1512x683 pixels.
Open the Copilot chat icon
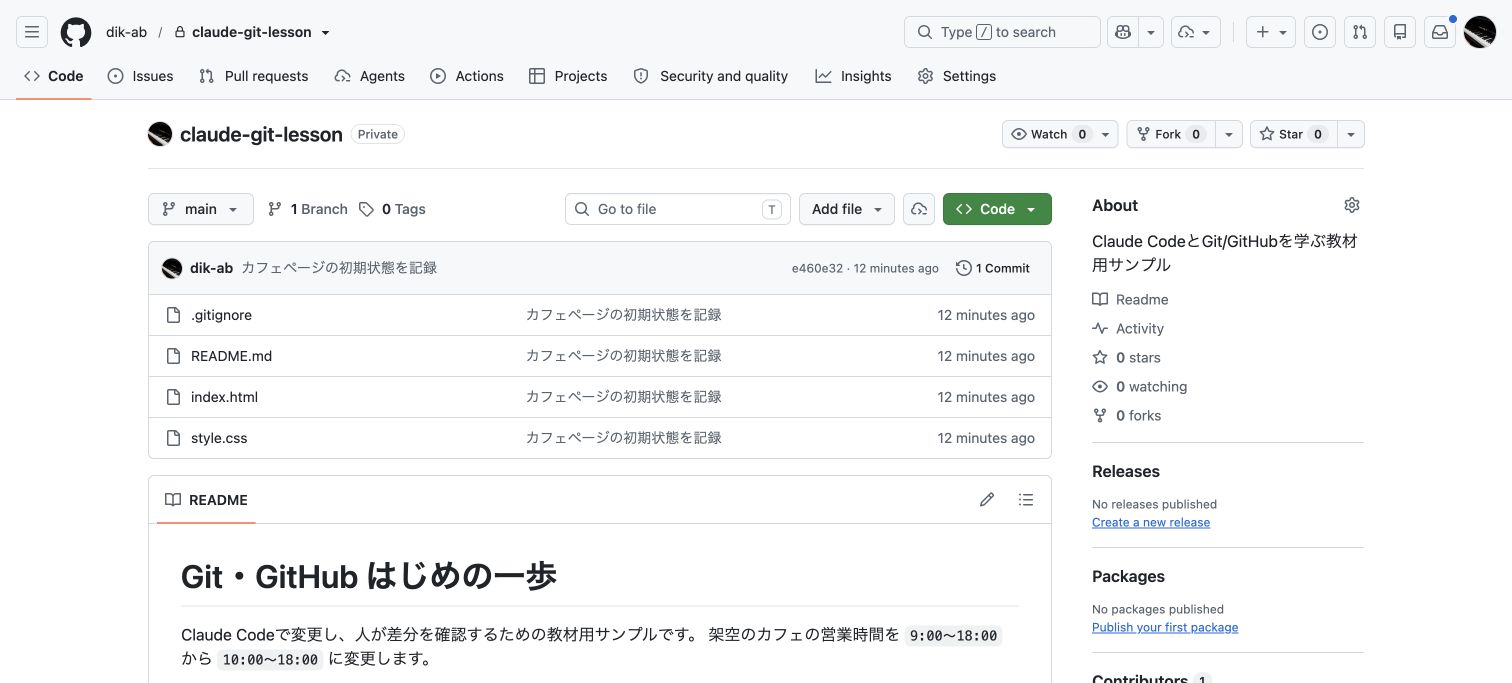(1123, 32)
